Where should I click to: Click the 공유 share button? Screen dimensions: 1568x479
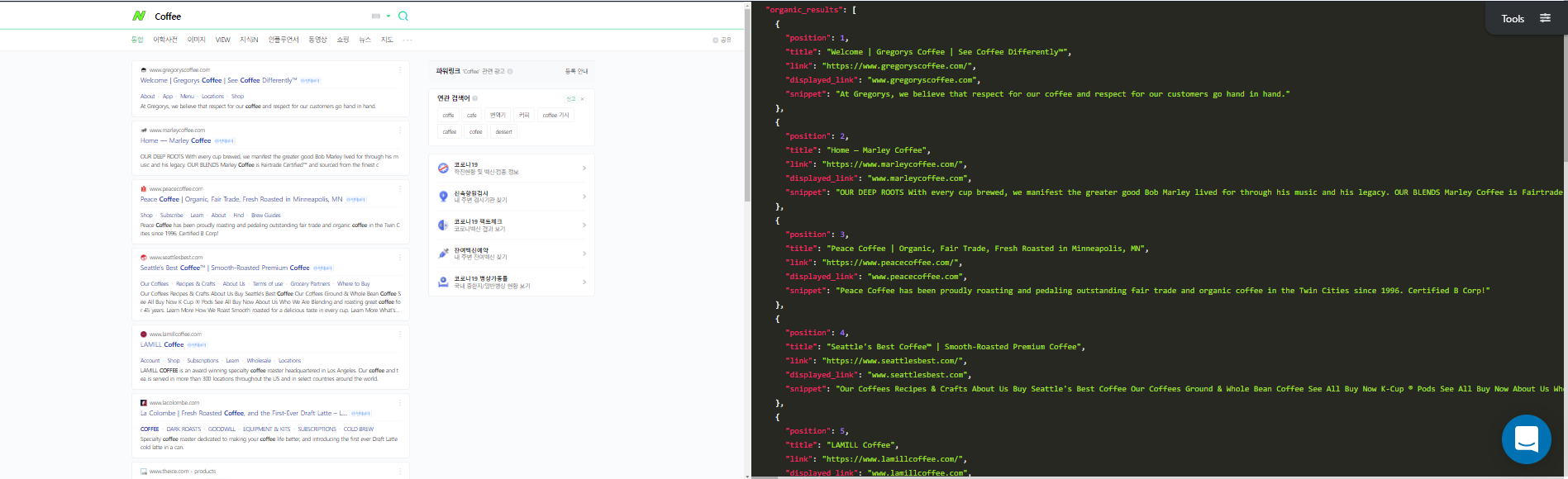[x=722, y=40]
